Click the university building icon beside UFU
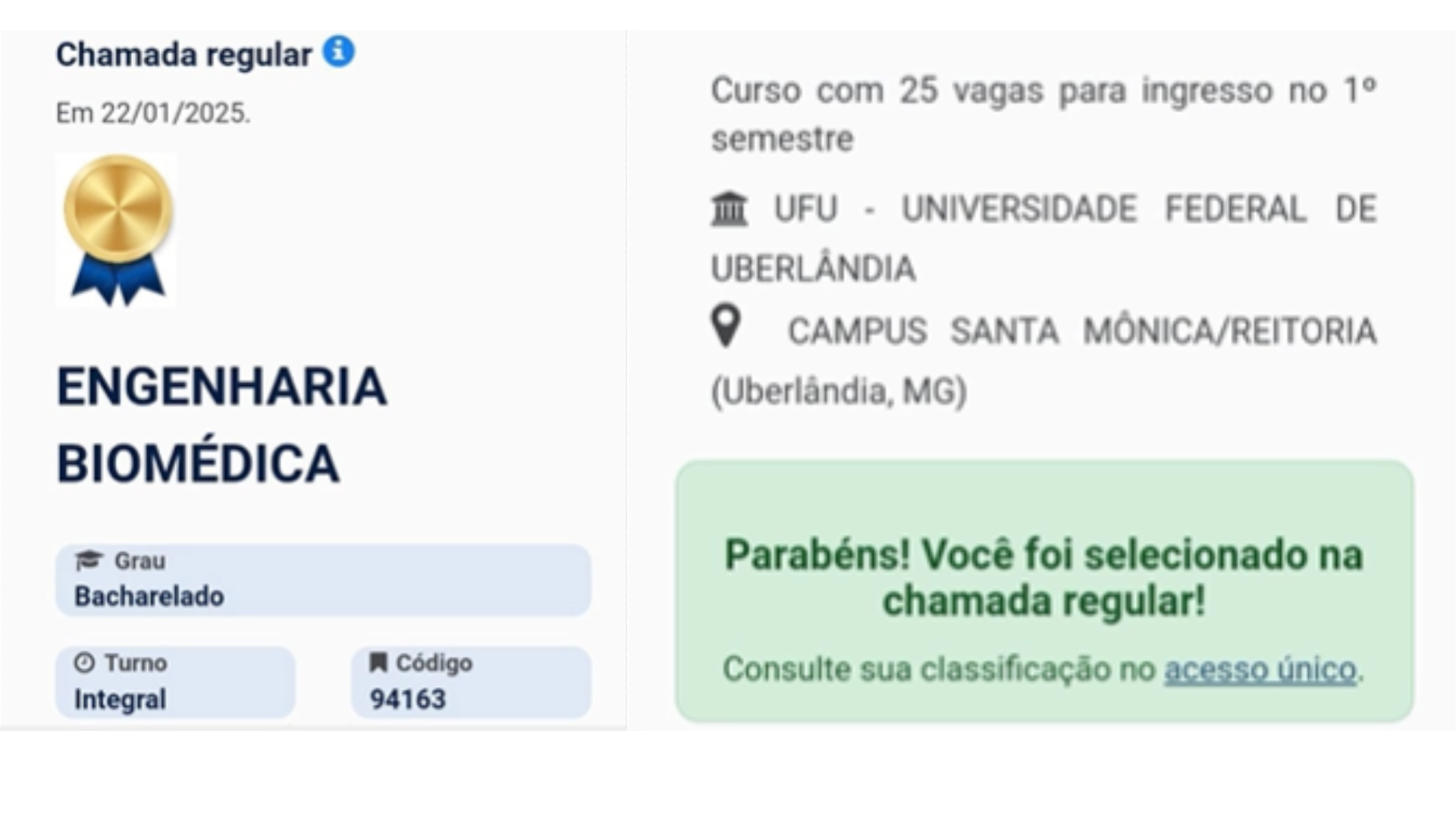 pyautogui.click(x=729, y=209)
